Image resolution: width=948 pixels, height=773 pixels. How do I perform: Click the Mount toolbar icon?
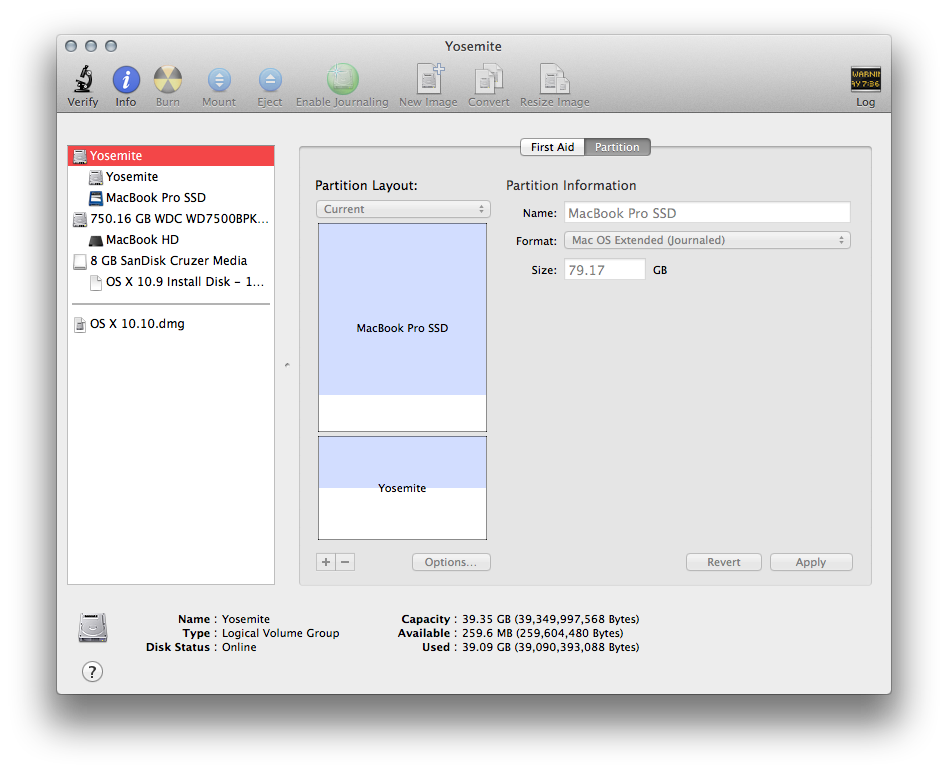click(x=219, y=79)
